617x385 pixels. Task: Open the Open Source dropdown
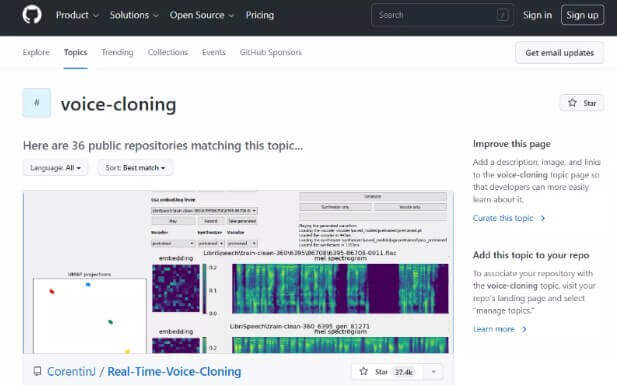pos(202,15)
